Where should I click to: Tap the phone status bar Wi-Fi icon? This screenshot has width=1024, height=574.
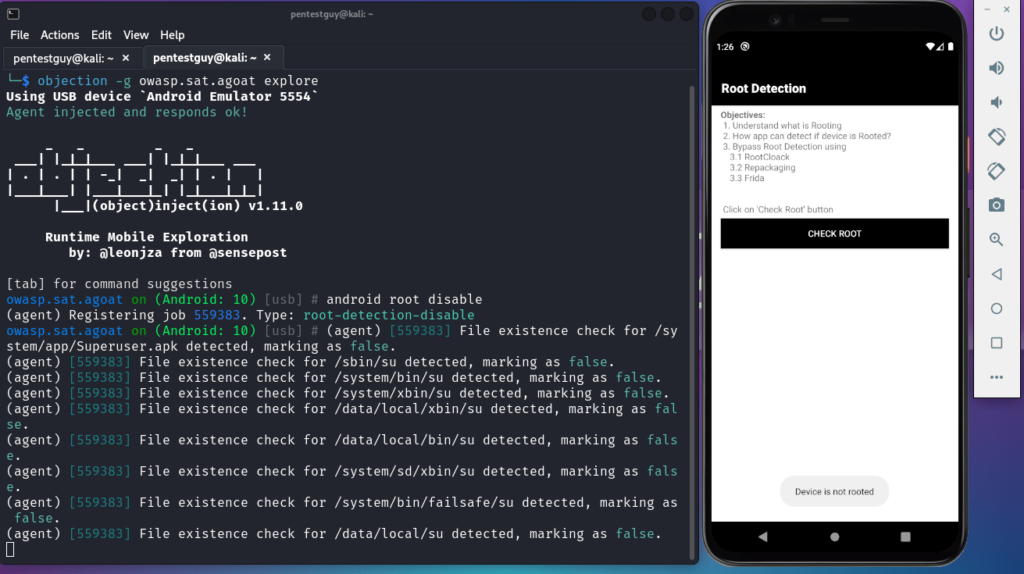(930, 46)
